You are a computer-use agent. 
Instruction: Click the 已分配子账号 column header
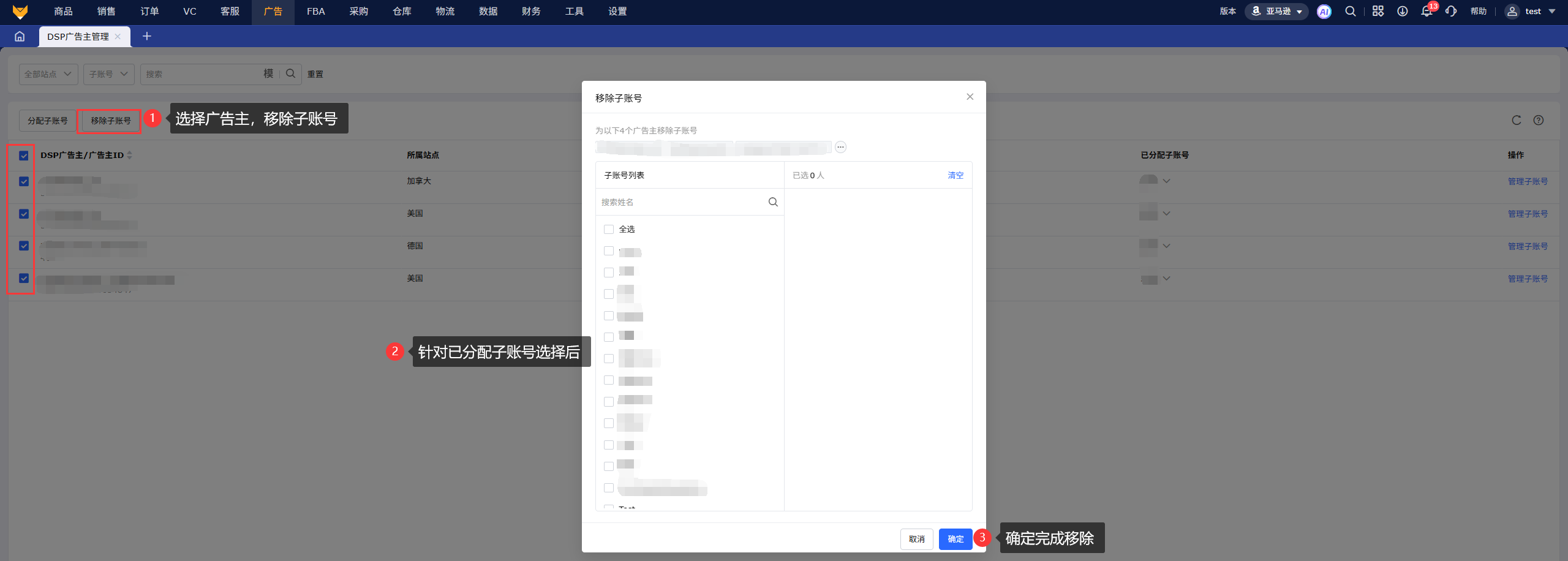coord(1164,156)
